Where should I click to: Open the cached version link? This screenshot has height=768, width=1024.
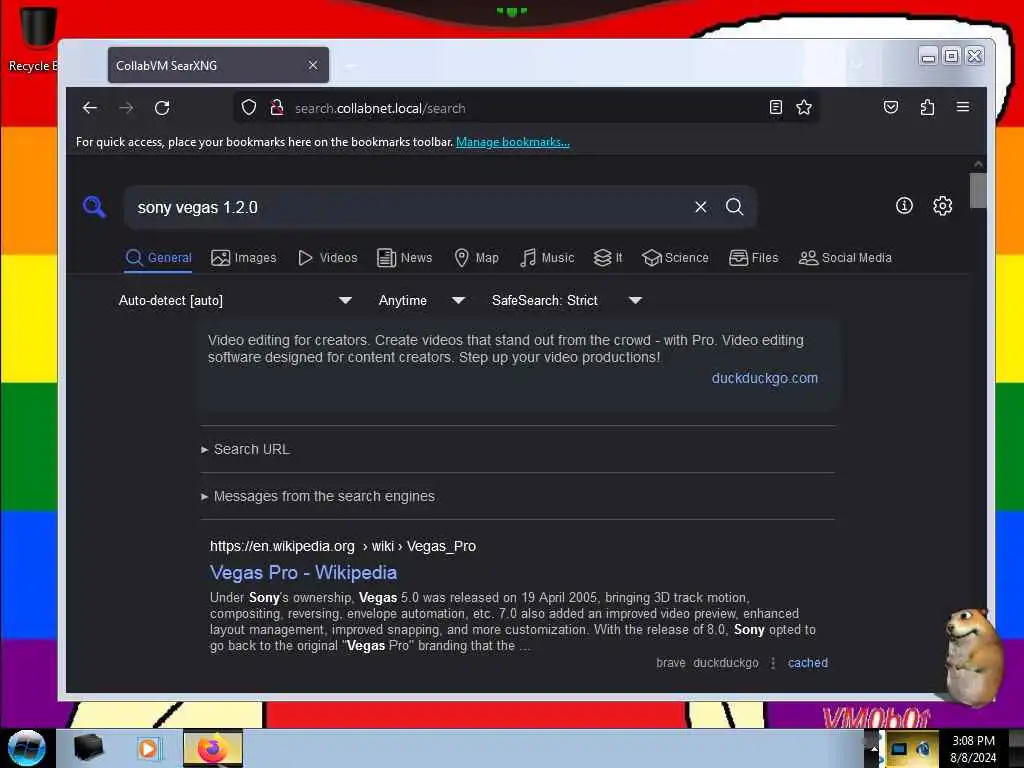tap(808, 663)
